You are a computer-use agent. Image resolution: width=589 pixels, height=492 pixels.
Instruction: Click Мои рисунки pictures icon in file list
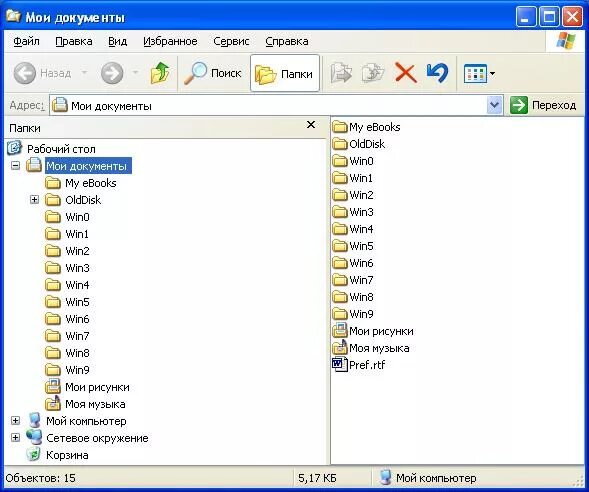tap(340, 331)
